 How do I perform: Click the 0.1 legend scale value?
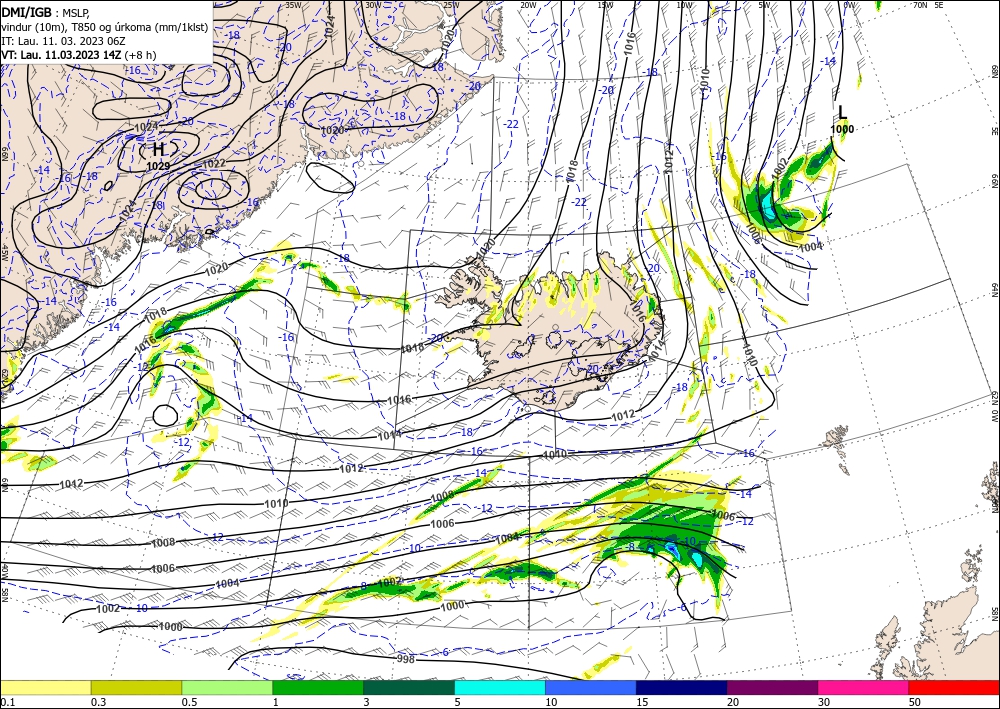click(6, 702)
